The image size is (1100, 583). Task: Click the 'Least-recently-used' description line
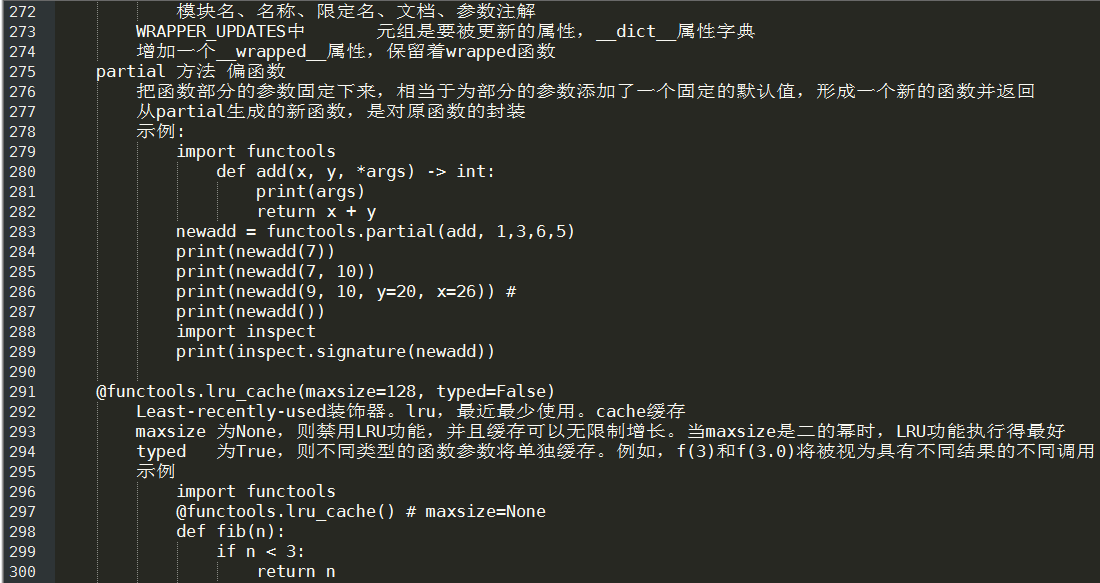[410, 412]
